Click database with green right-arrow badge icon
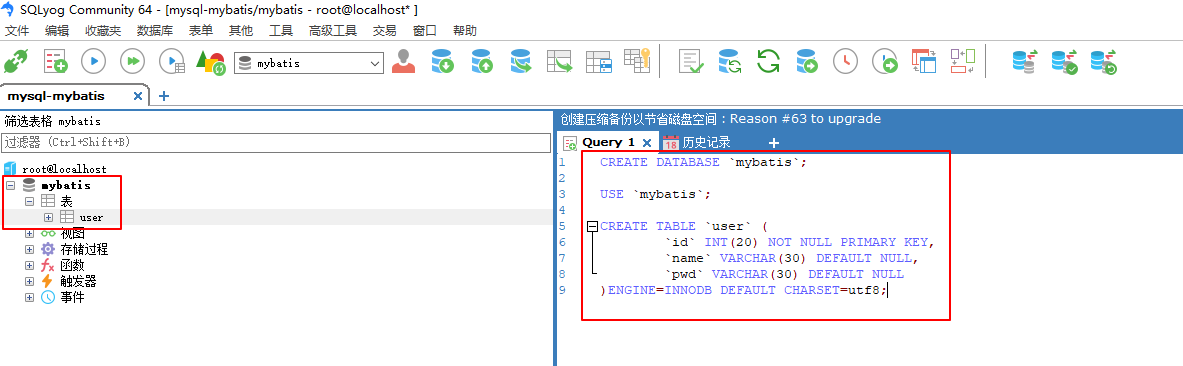1183x366 pixels. pos(807,61)
